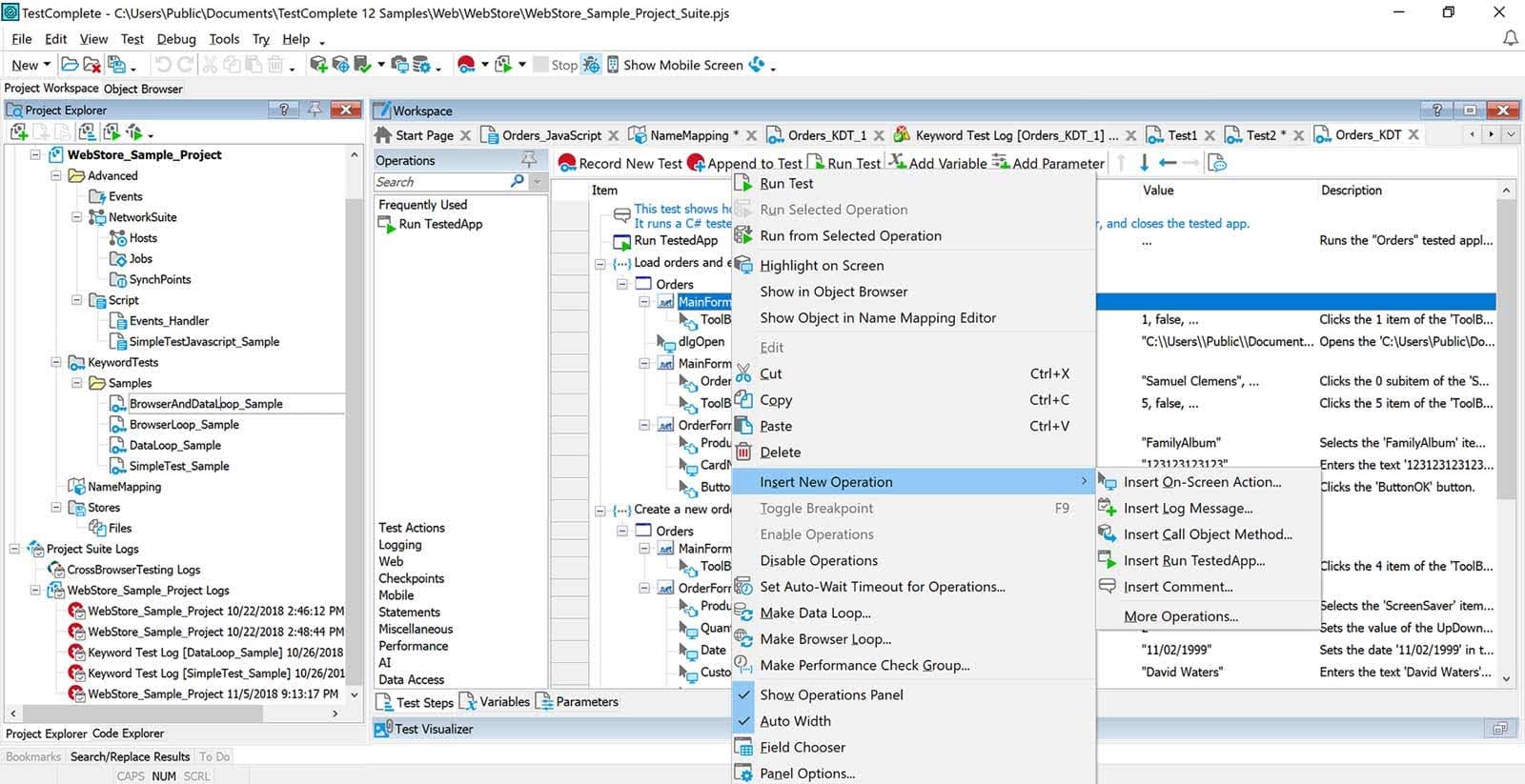
Task: Open the Debug menu
Action: coord(176,39)
